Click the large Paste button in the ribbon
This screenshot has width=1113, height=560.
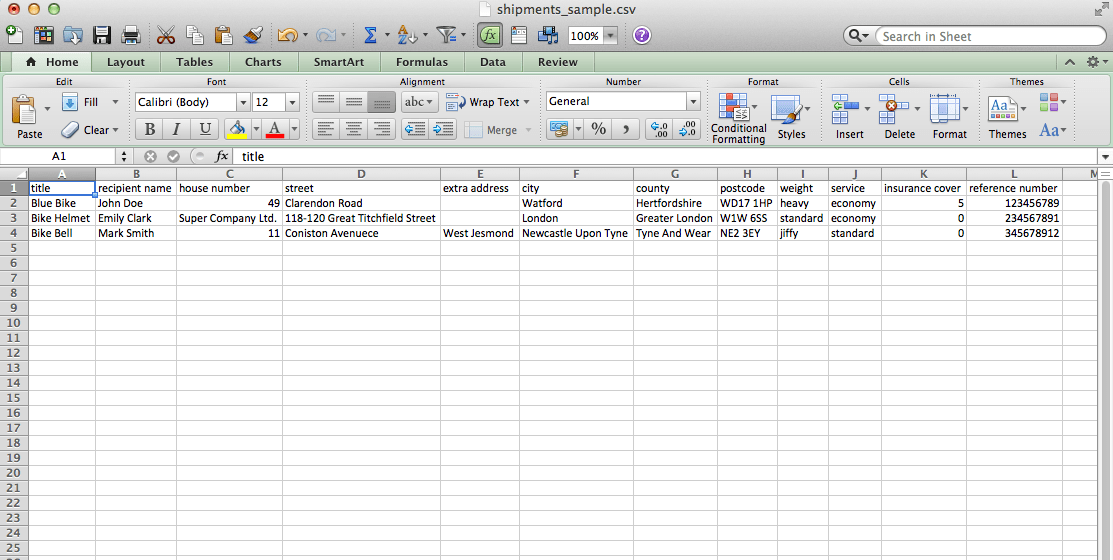(x=29, y=116)
